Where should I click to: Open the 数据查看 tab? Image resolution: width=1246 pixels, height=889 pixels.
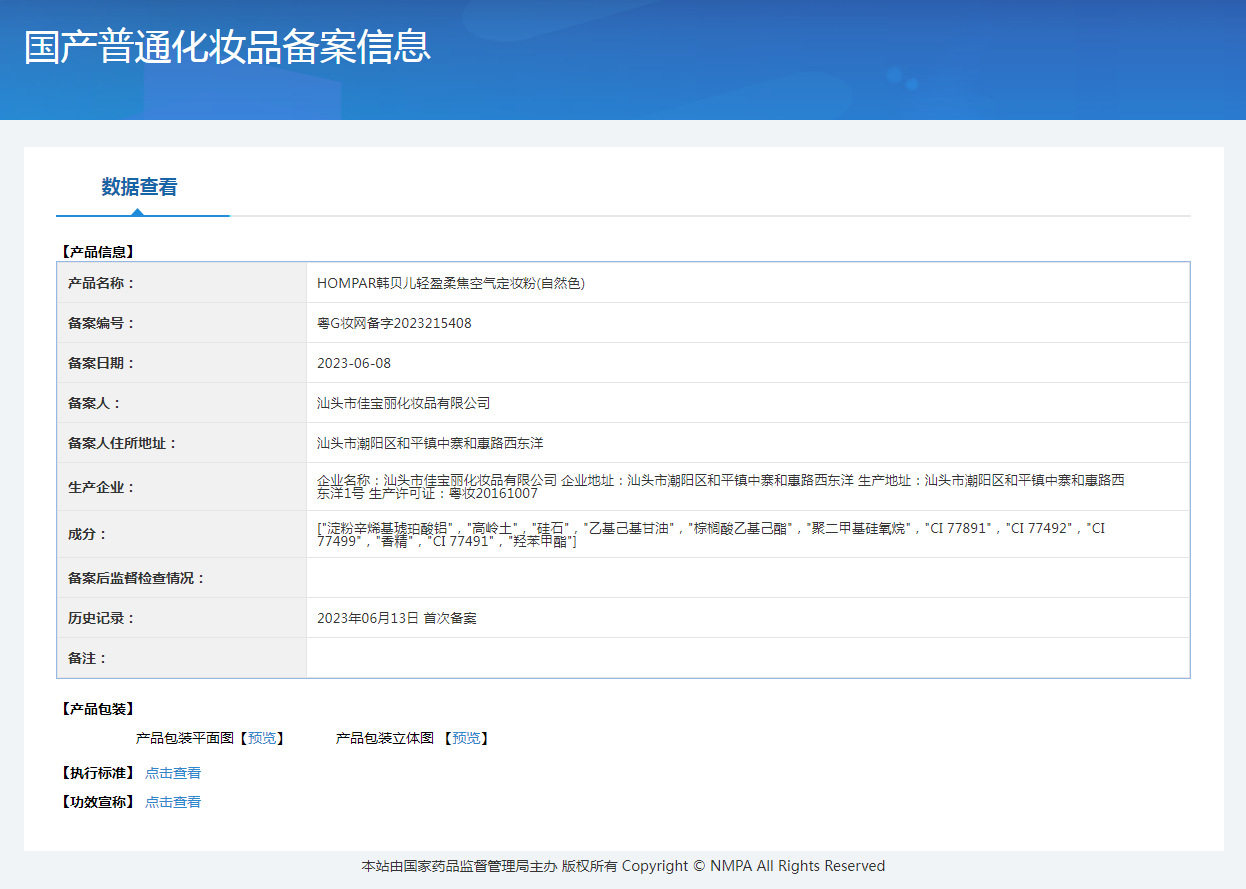pyautogui.click(x=139, y=187)
